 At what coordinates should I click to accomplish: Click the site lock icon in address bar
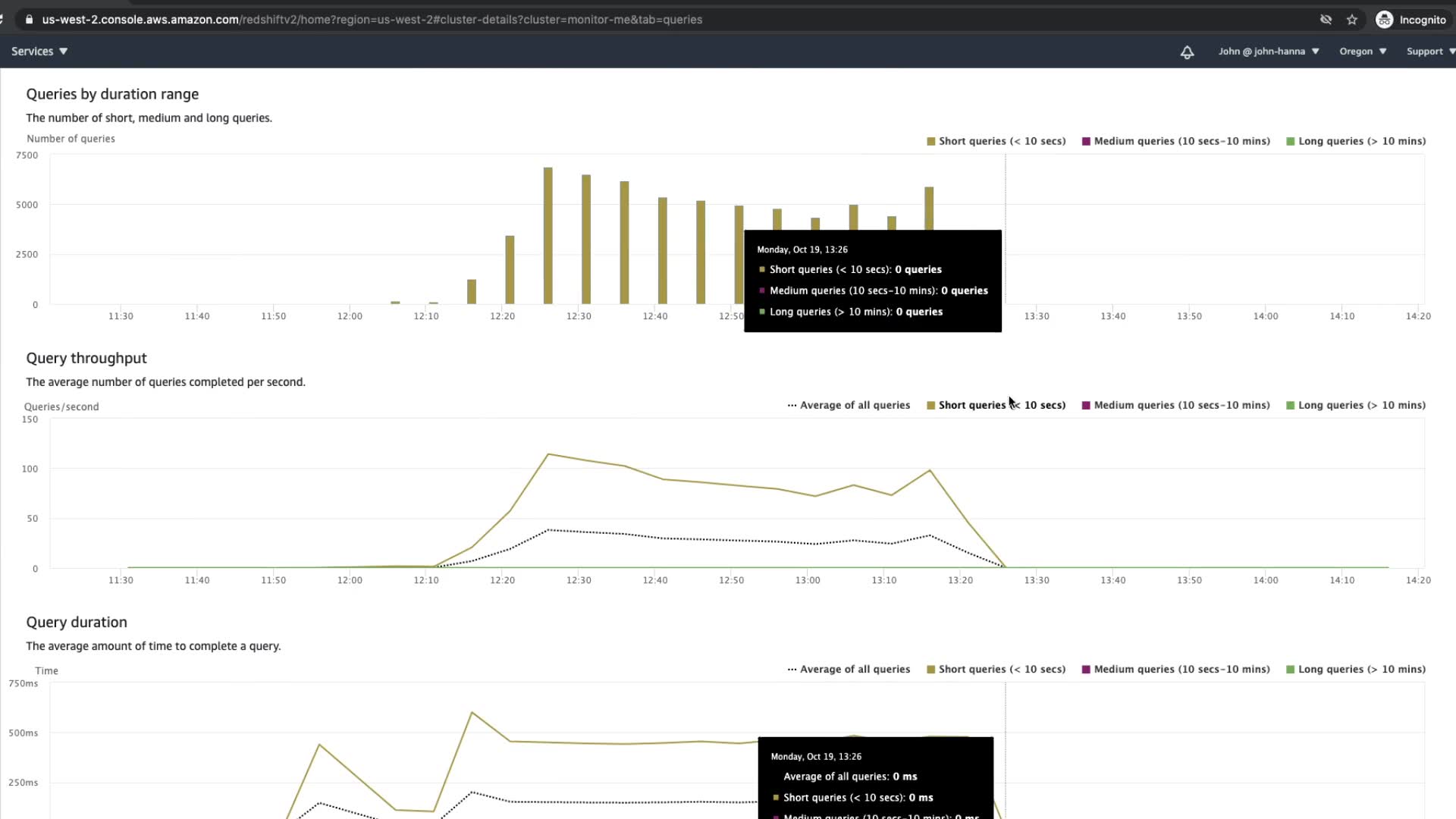29,20
